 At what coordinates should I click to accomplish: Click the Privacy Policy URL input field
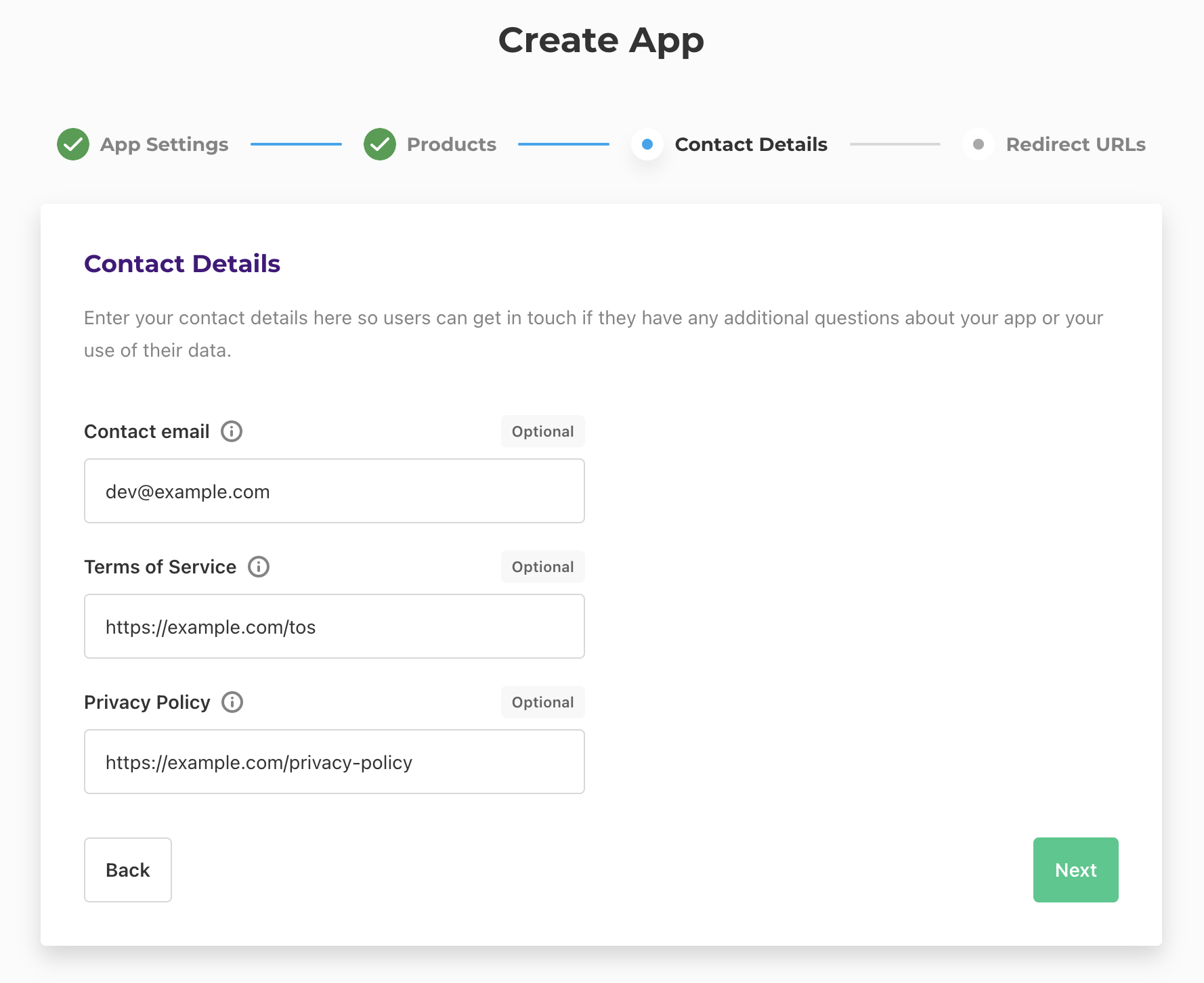click(x=335, y=762)
